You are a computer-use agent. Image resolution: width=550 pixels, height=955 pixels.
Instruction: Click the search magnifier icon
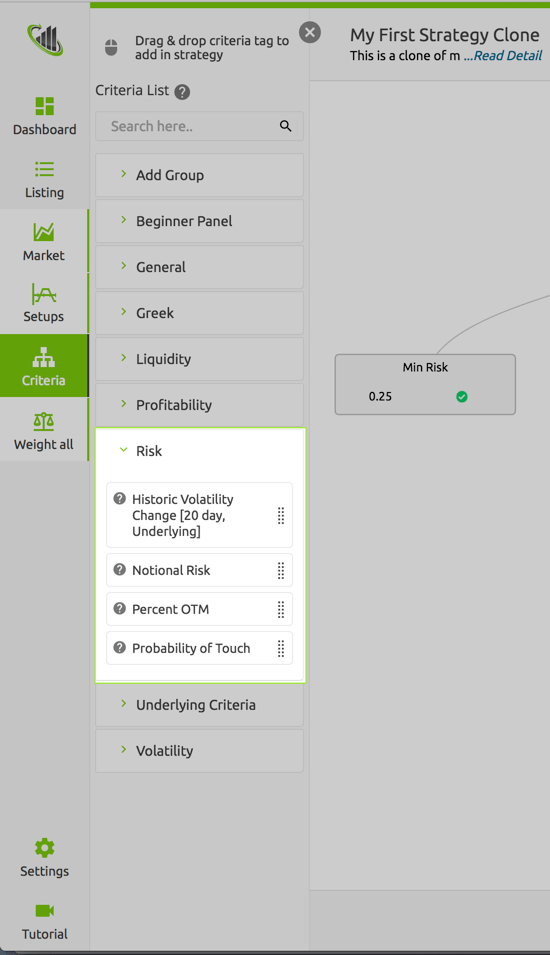286,126
